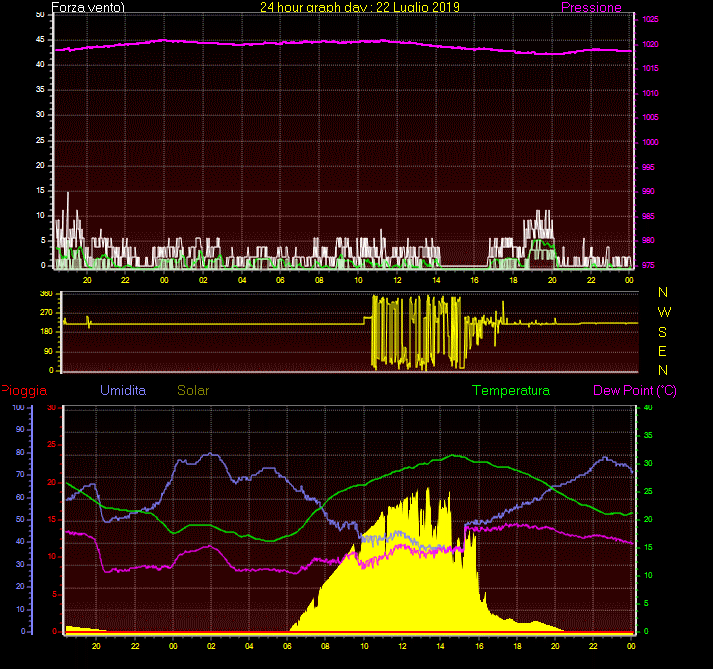The height and width of the screenshot is (669, 713).
Task: Click blue humidity axis value '60'
Action: [20, 498]
